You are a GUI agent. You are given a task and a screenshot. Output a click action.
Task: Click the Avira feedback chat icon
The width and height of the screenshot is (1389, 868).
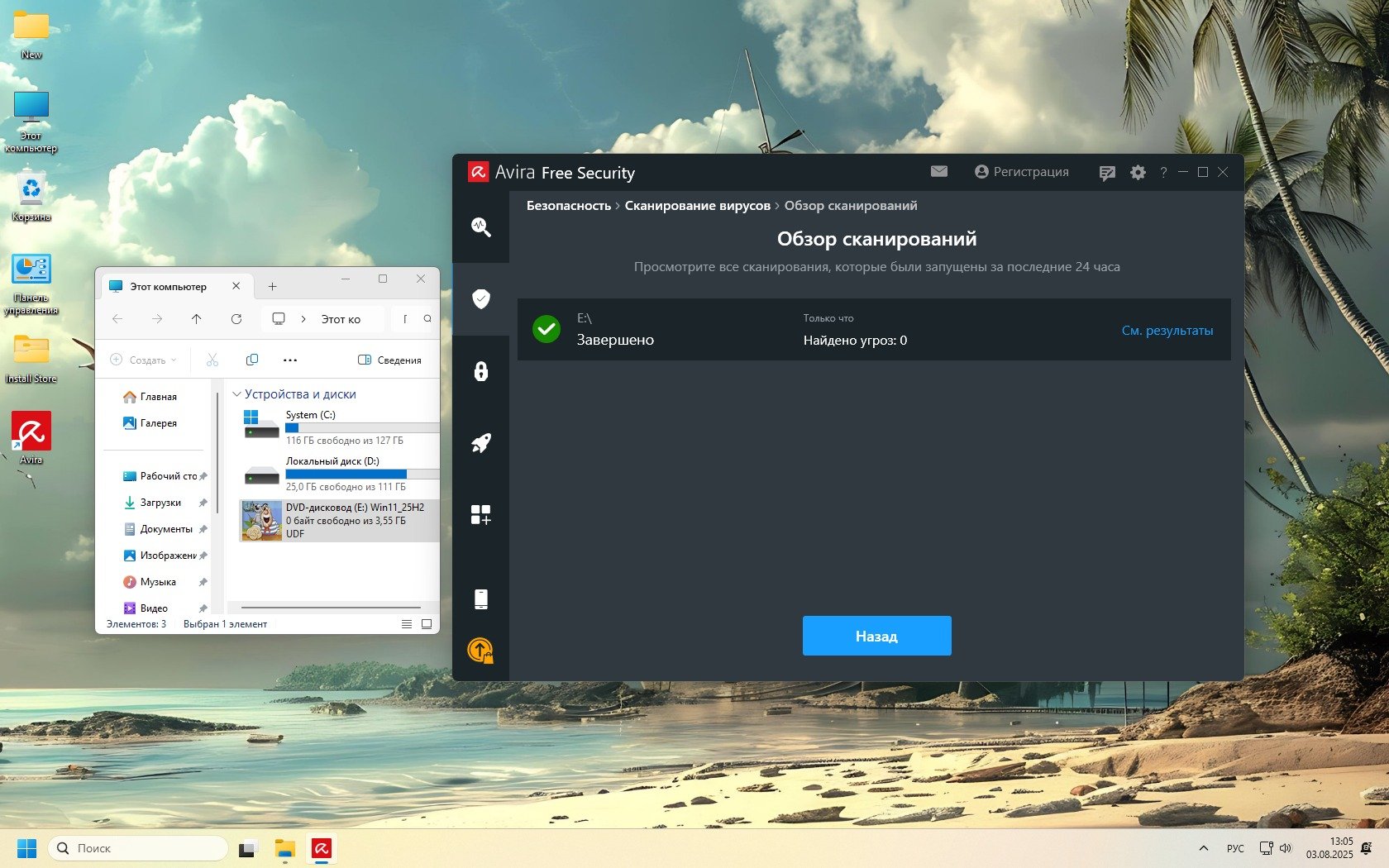[x=1106, y=172]
